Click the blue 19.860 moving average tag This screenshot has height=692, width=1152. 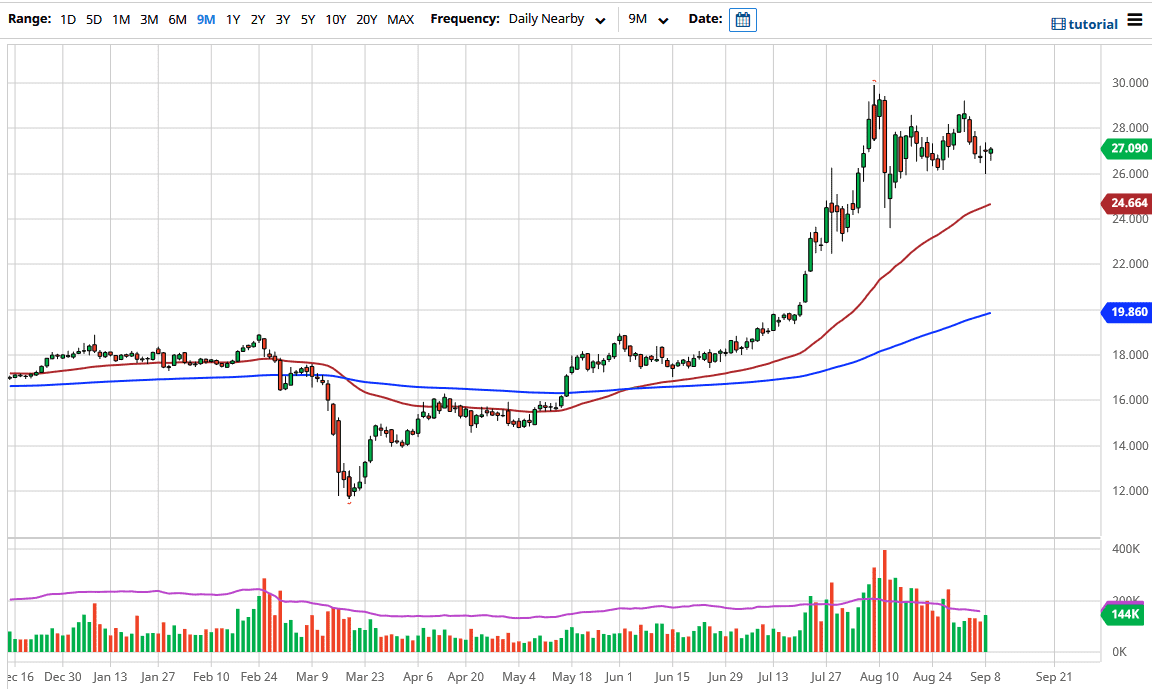[x=1126, y=313]
